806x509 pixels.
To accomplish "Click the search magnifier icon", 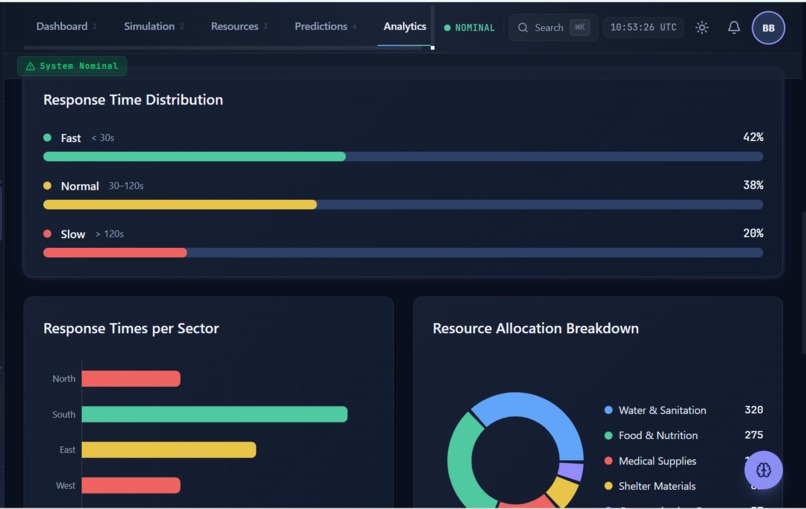I will click(x=523, y=28).
